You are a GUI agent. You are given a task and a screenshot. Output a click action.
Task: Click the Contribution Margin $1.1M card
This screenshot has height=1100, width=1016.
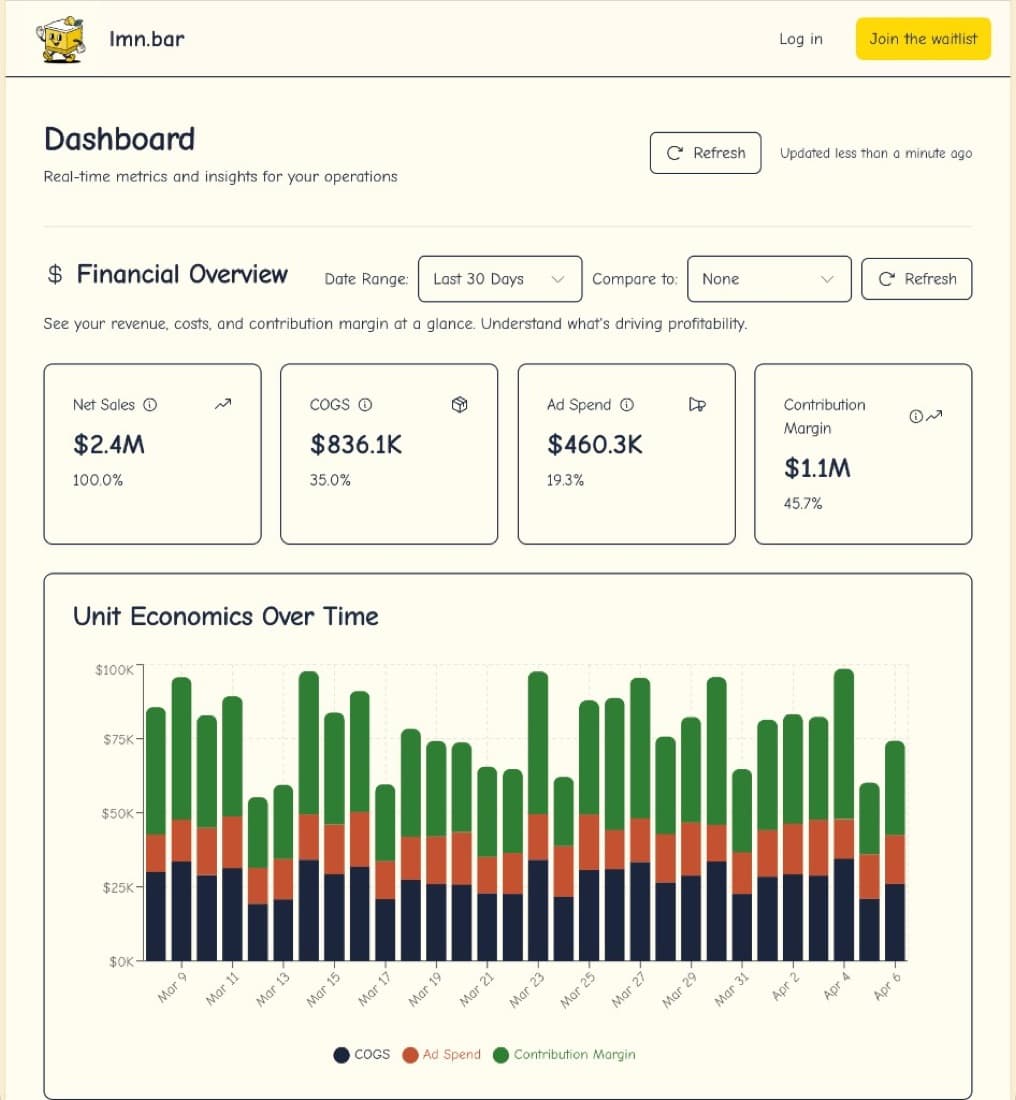[863, 454]
